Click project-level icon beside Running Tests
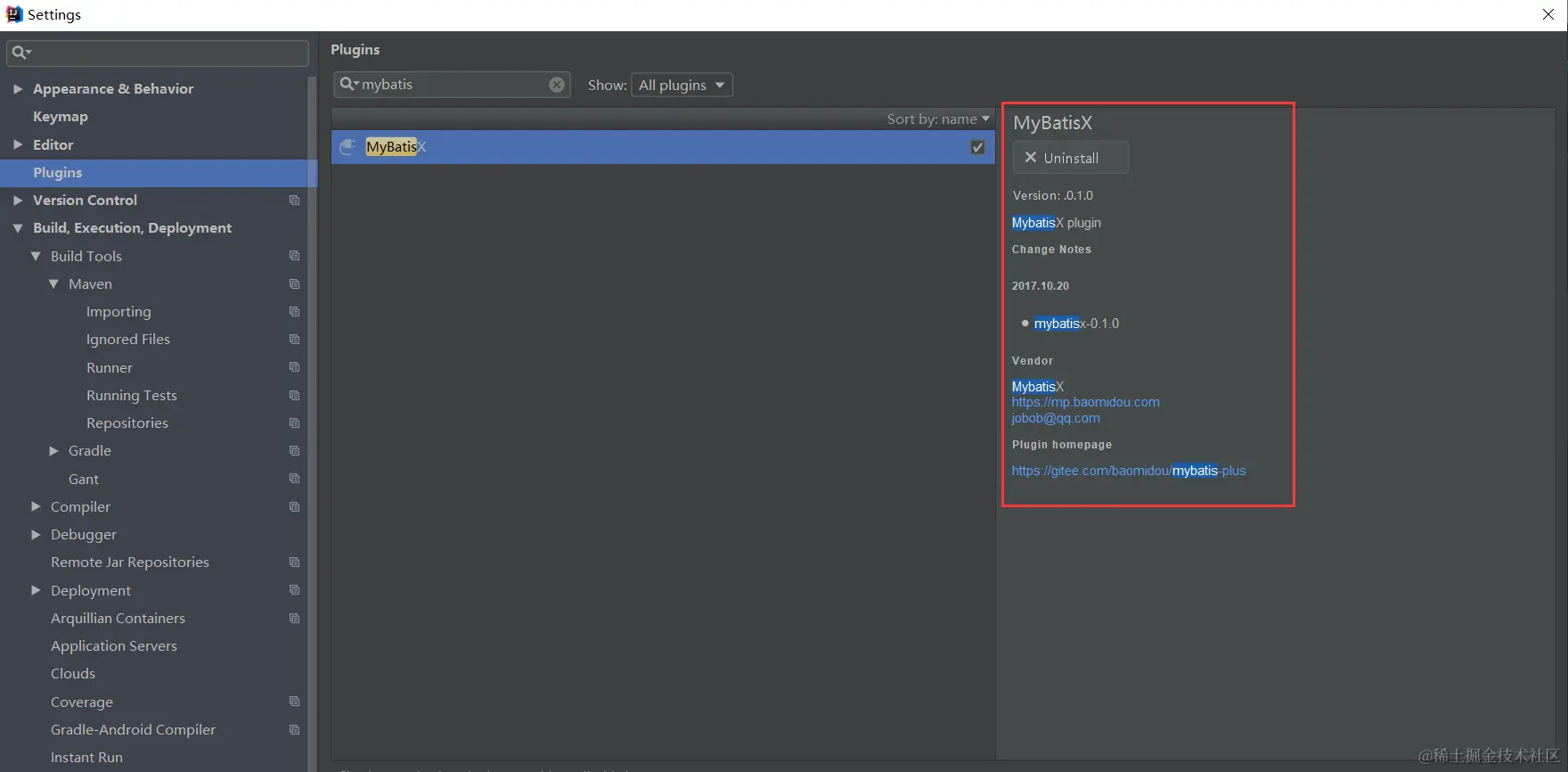 click(x=295, y=396)
